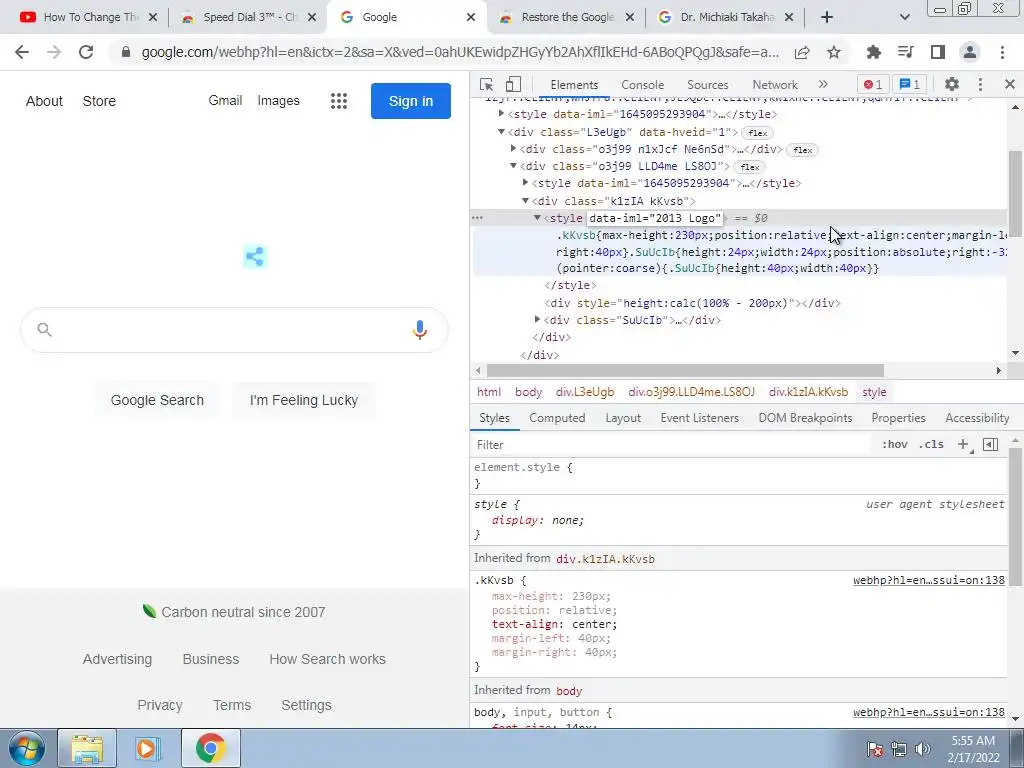
Task: Open the Images link
Action: click(x=278, y=101)
